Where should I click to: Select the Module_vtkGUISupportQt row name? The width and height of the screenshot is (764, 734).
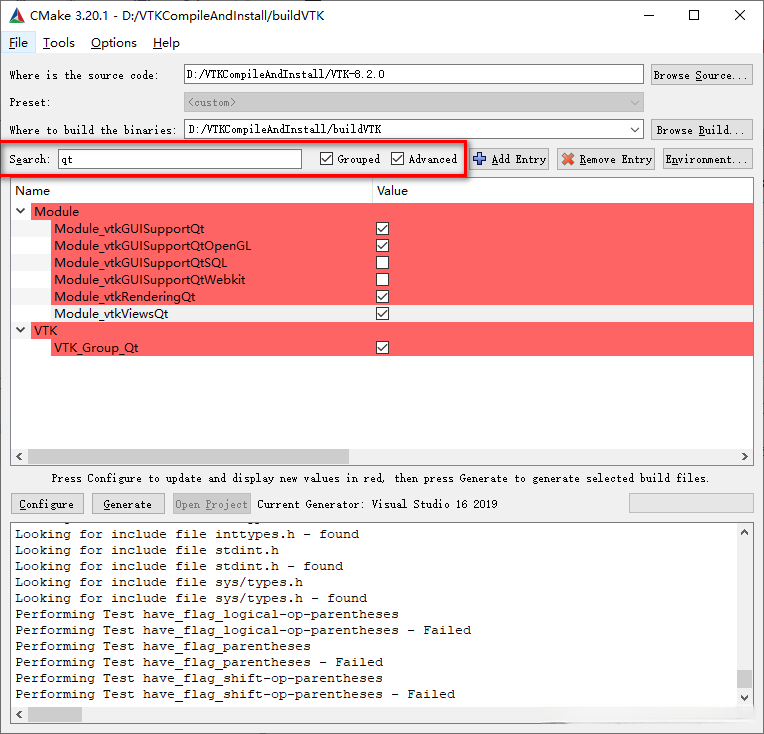pos(129,229)
